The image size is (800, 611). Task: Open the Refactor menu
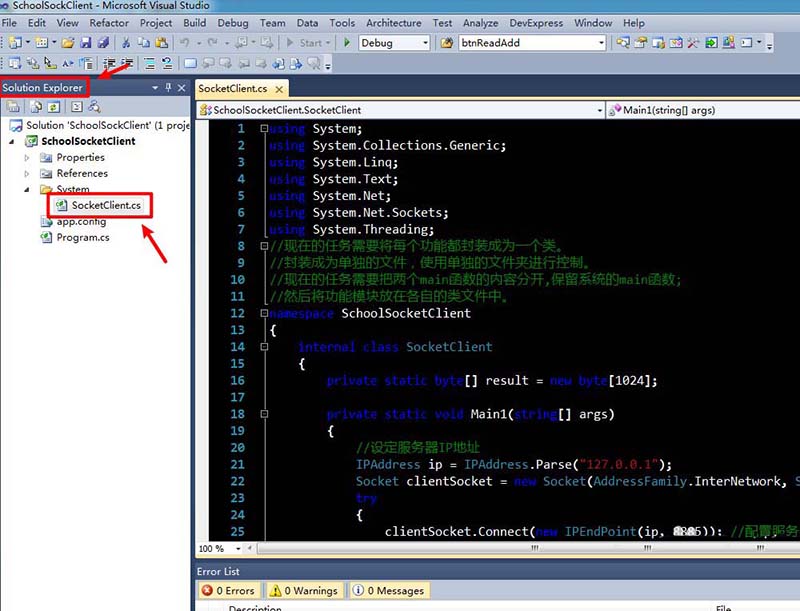[x=109, y=23]
